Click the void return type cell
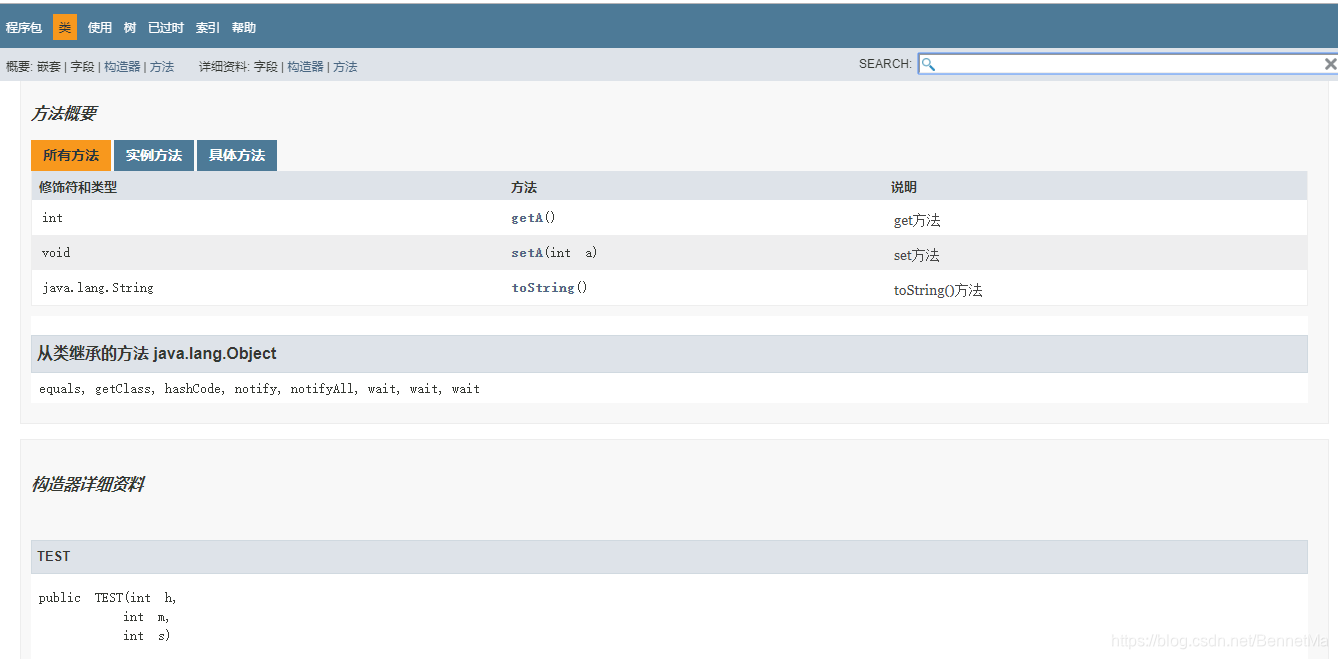This screenshot has height=659, width=1338. tap(56, 252)
